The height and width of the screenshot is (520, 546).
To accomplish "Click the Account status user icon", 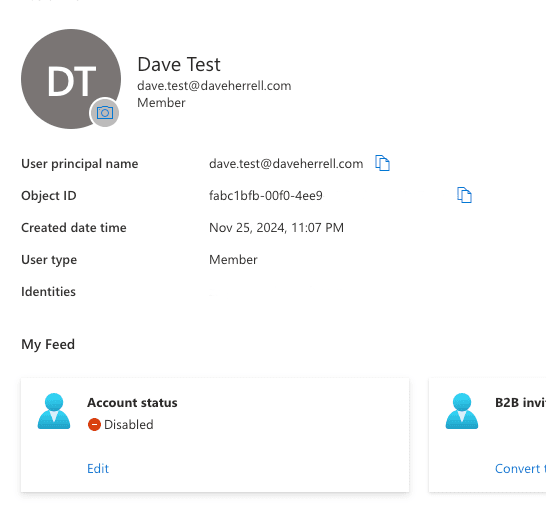I will pyautogui.click(x=54, y=411).
